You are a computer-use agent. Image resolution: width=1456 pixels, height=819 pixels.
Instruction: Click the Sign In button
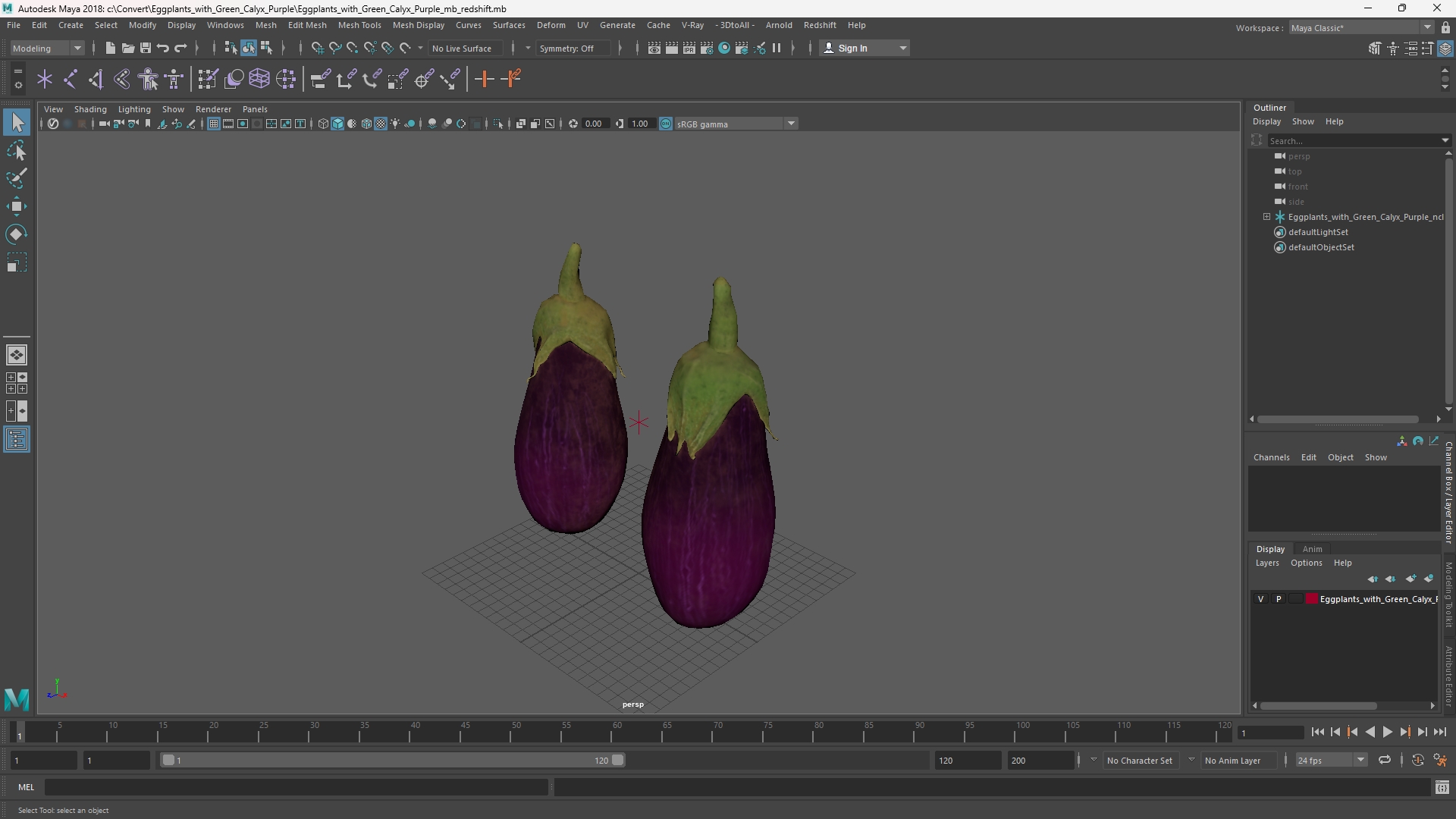[x=864, y=48]
